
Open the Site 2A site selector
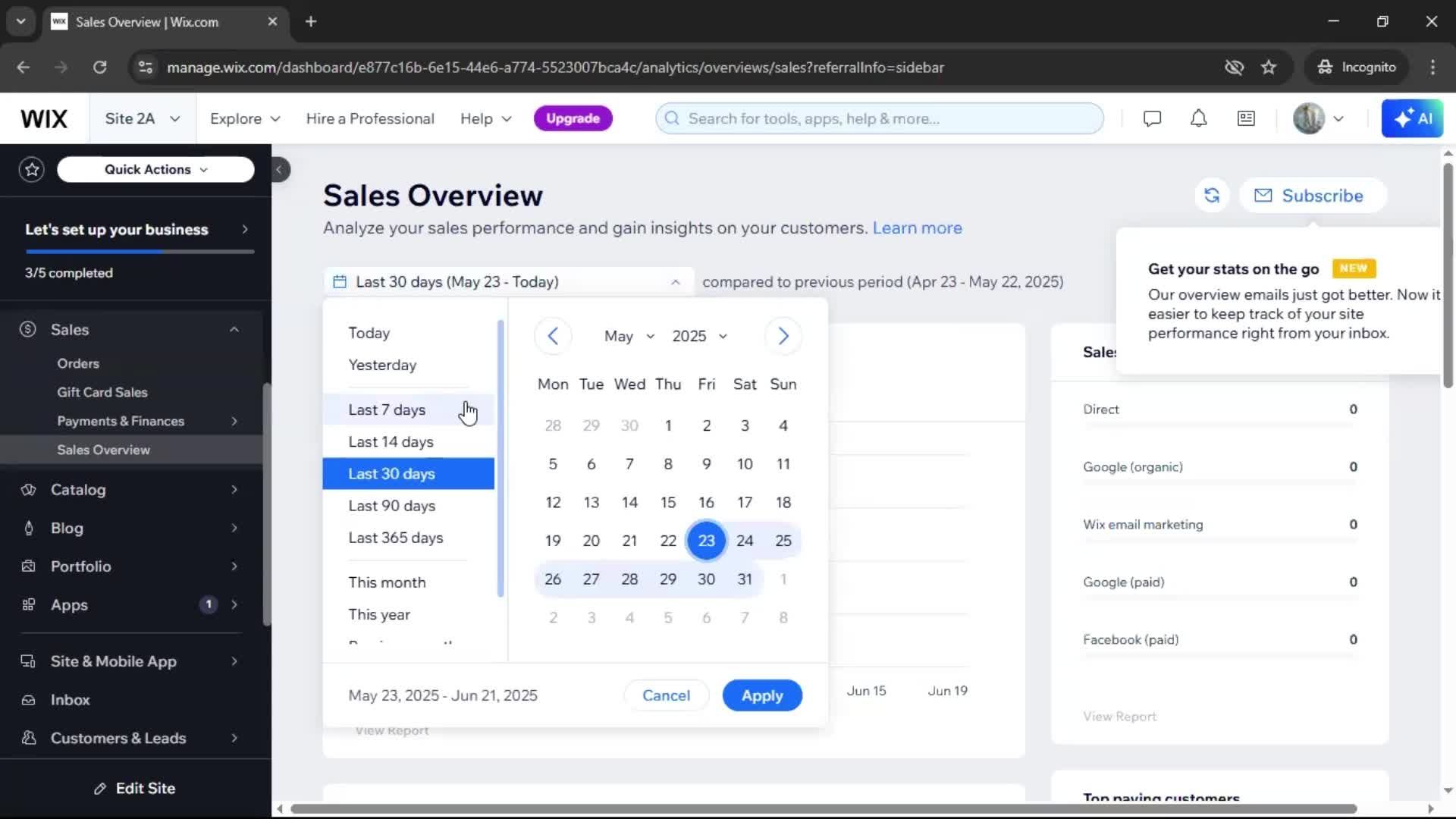point(143,118)
